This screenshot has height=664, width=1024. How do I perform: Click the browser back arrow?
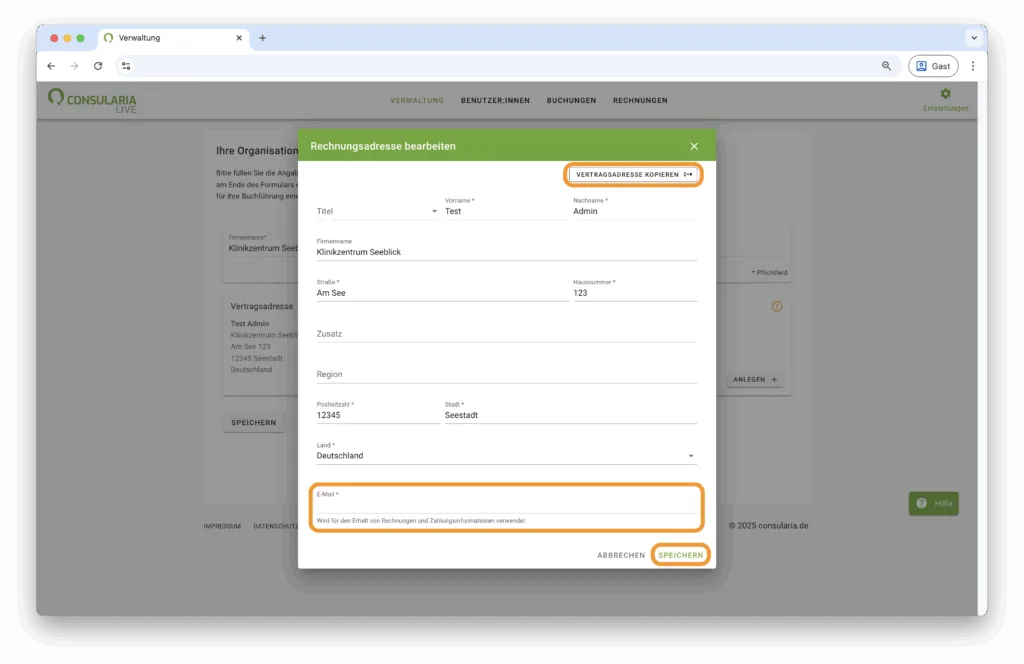pyautogui.click(x=51, y=66)
